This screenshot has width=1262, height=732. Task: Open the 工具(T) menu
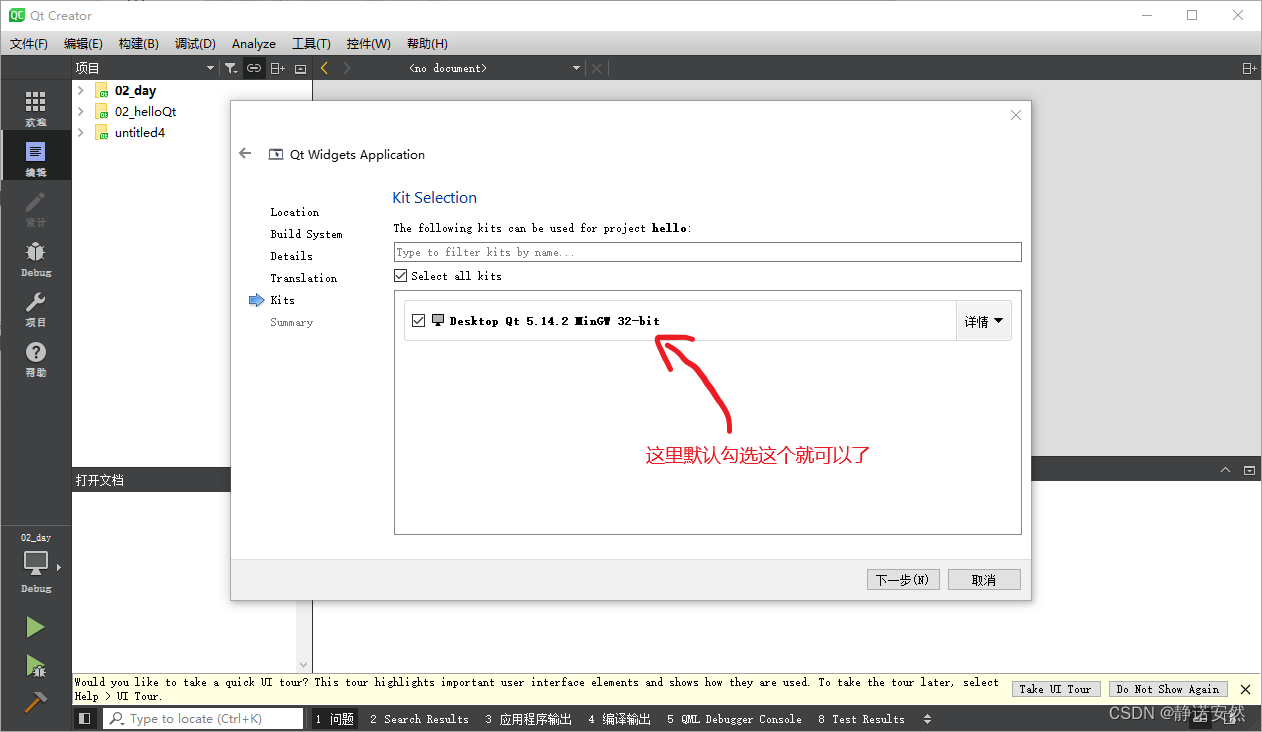(x=311, y=44)
